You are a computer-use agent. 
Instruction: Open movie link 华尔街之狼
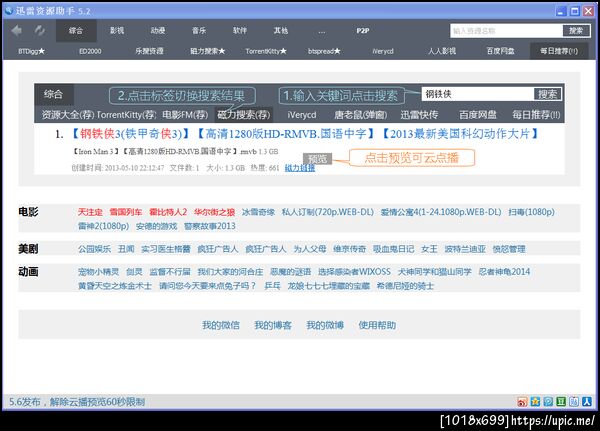pos(214,212)
